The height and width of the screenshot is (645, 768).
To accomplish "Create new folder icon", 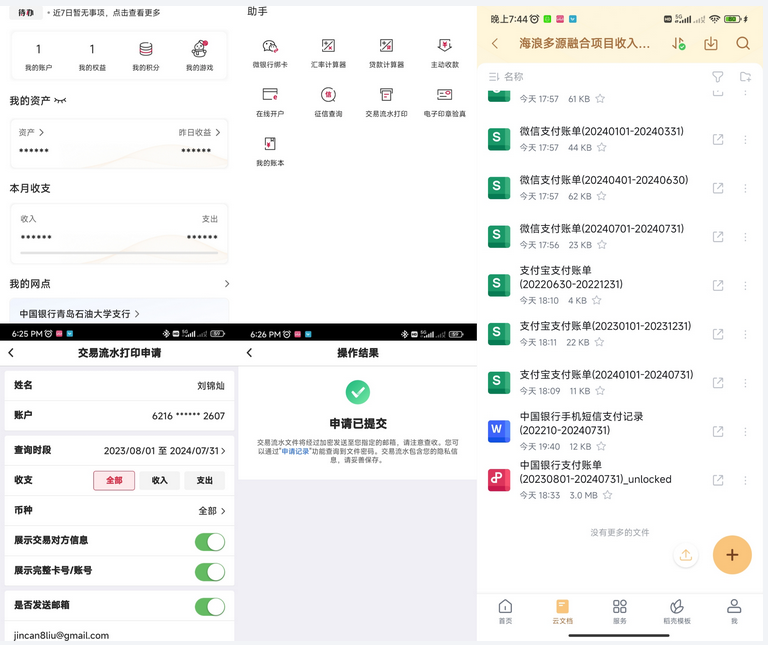I will tap(745, 76).
